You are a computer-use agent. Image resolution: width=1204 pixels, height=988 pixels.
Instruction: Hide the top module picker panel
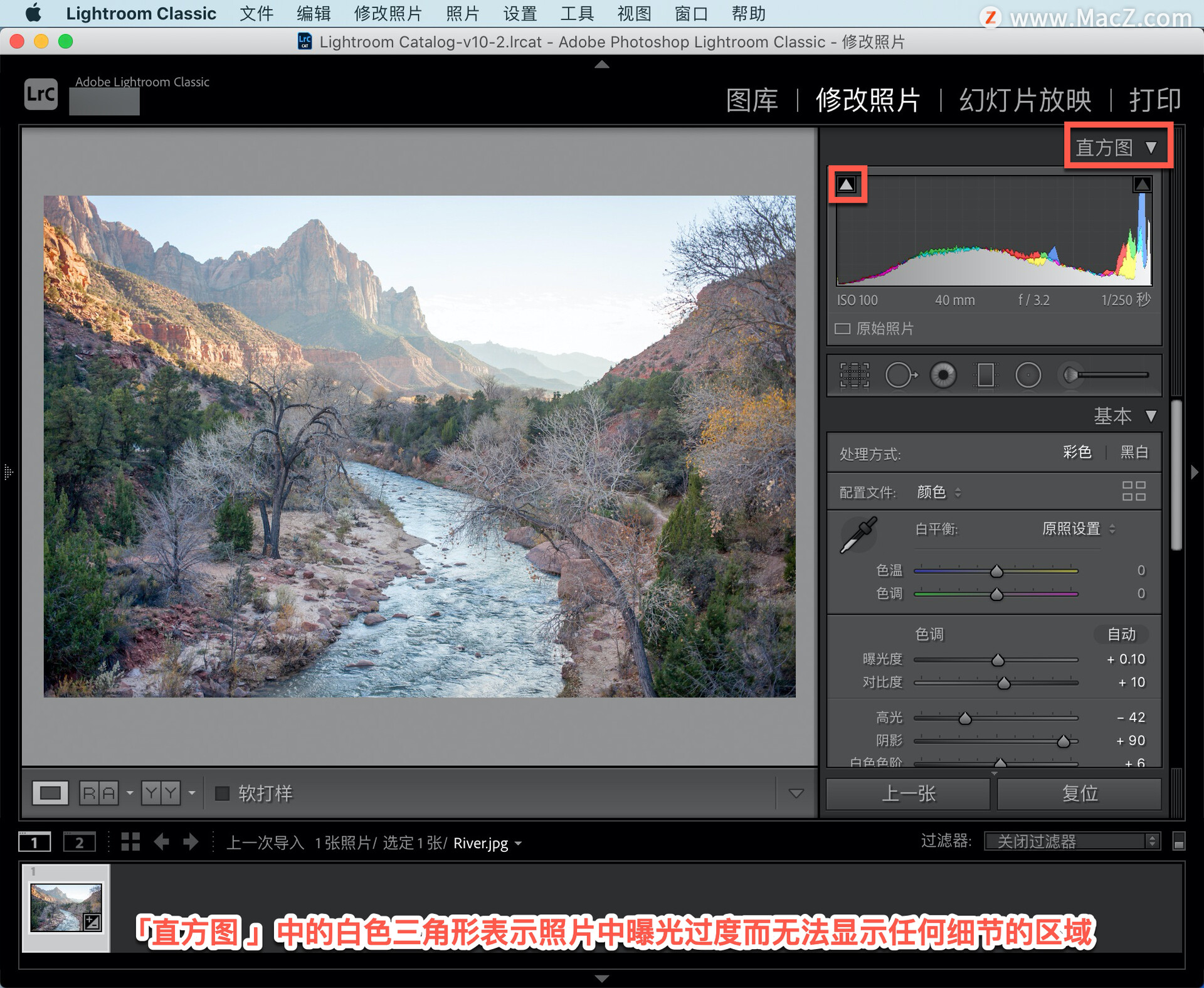pos(601,64)
